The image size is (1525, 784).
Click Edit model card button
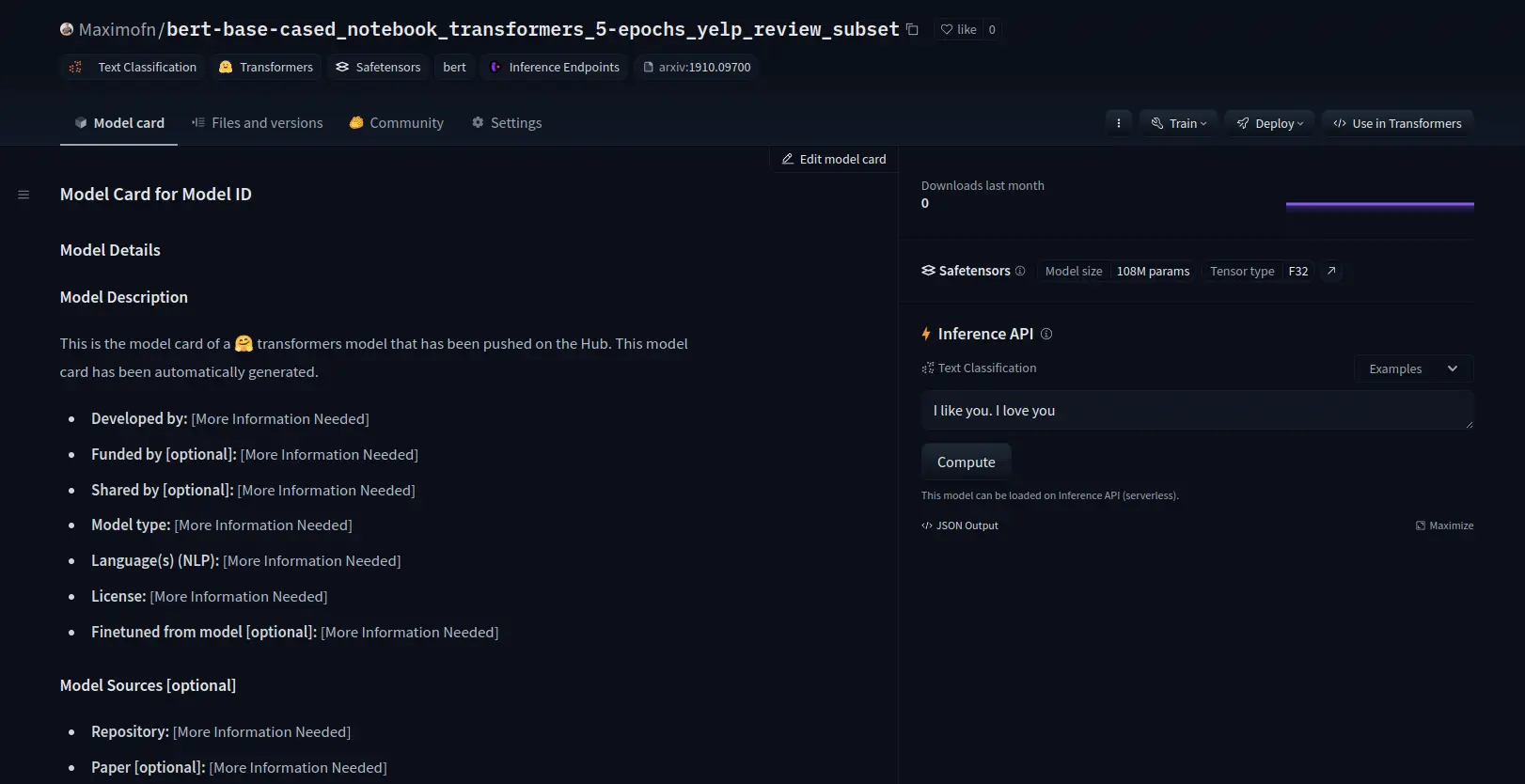point(834,159)
